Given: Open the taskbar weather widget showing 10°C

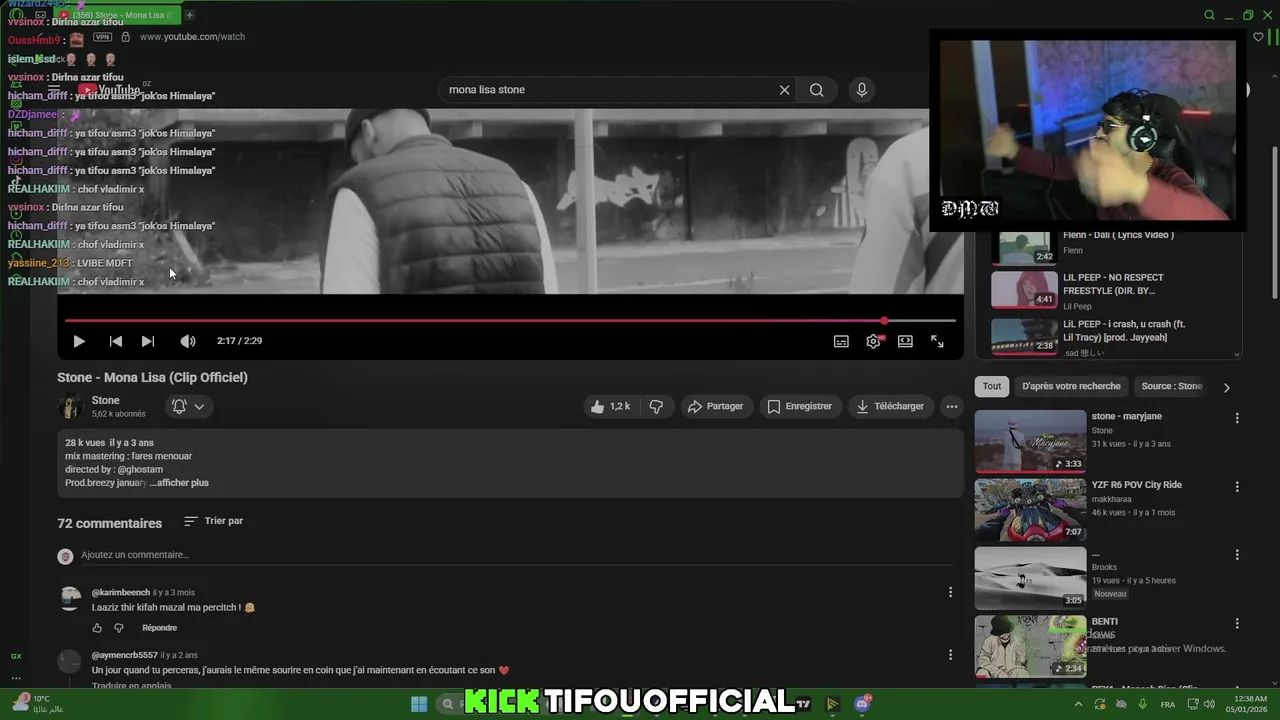Looking at the screenshot, I should [x=36, y=703].
